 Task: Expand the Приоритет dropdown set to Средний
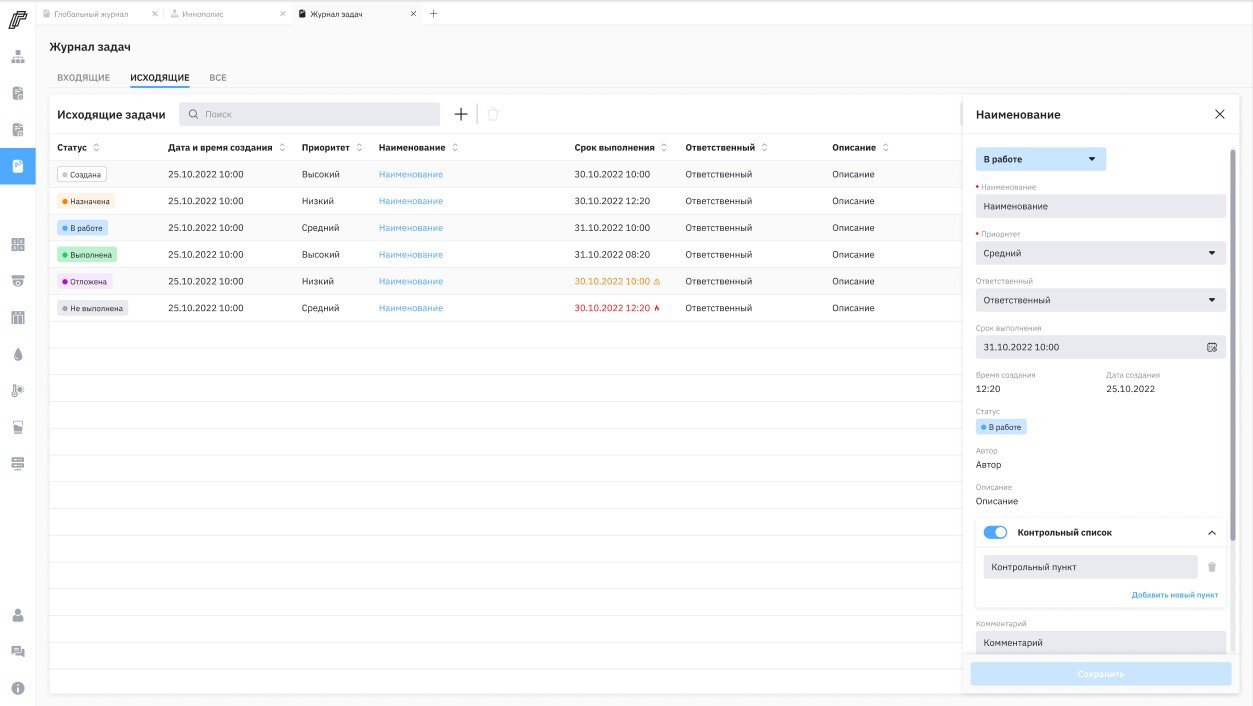pyautogui.click(x=1100, y=253)
